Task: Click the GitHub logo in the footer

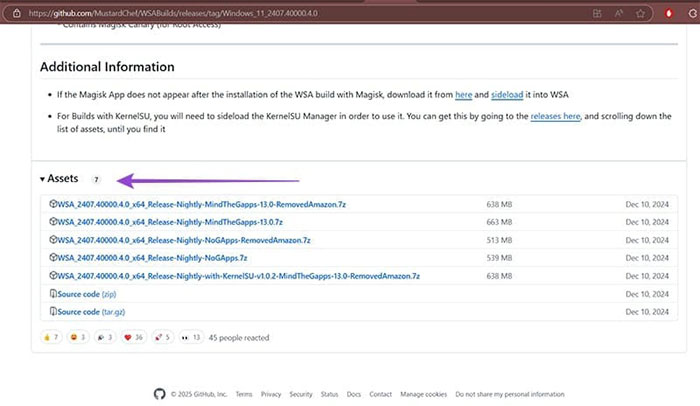Action: coord(159,394)
